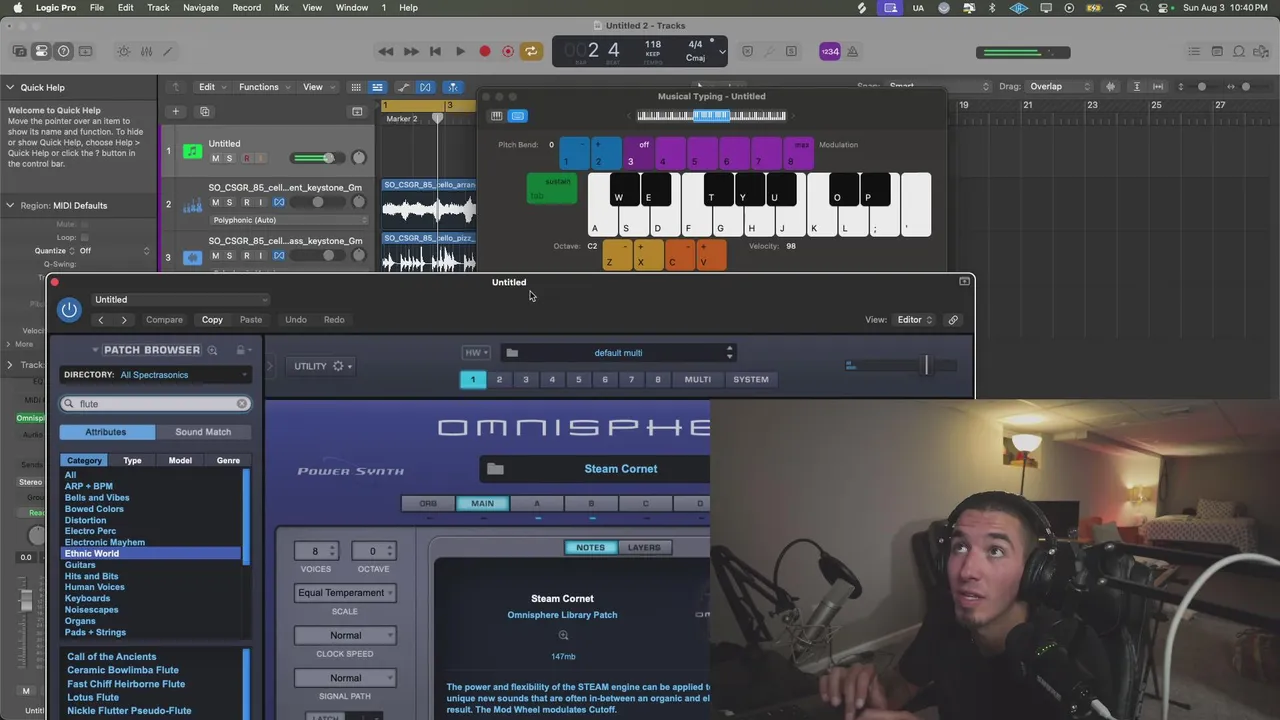Start playback with the Play button
Screen dimensions: 1280x720
[460, 51]
